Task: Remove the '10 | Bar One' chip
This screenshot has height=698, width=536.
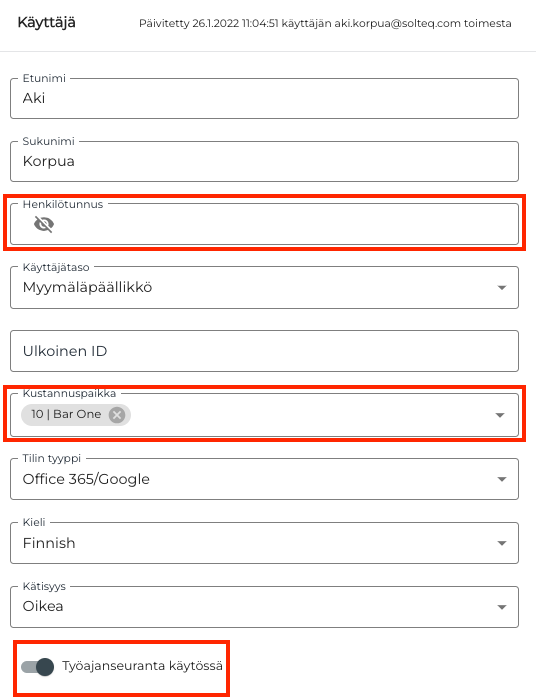Action: [x=117, y=415]
